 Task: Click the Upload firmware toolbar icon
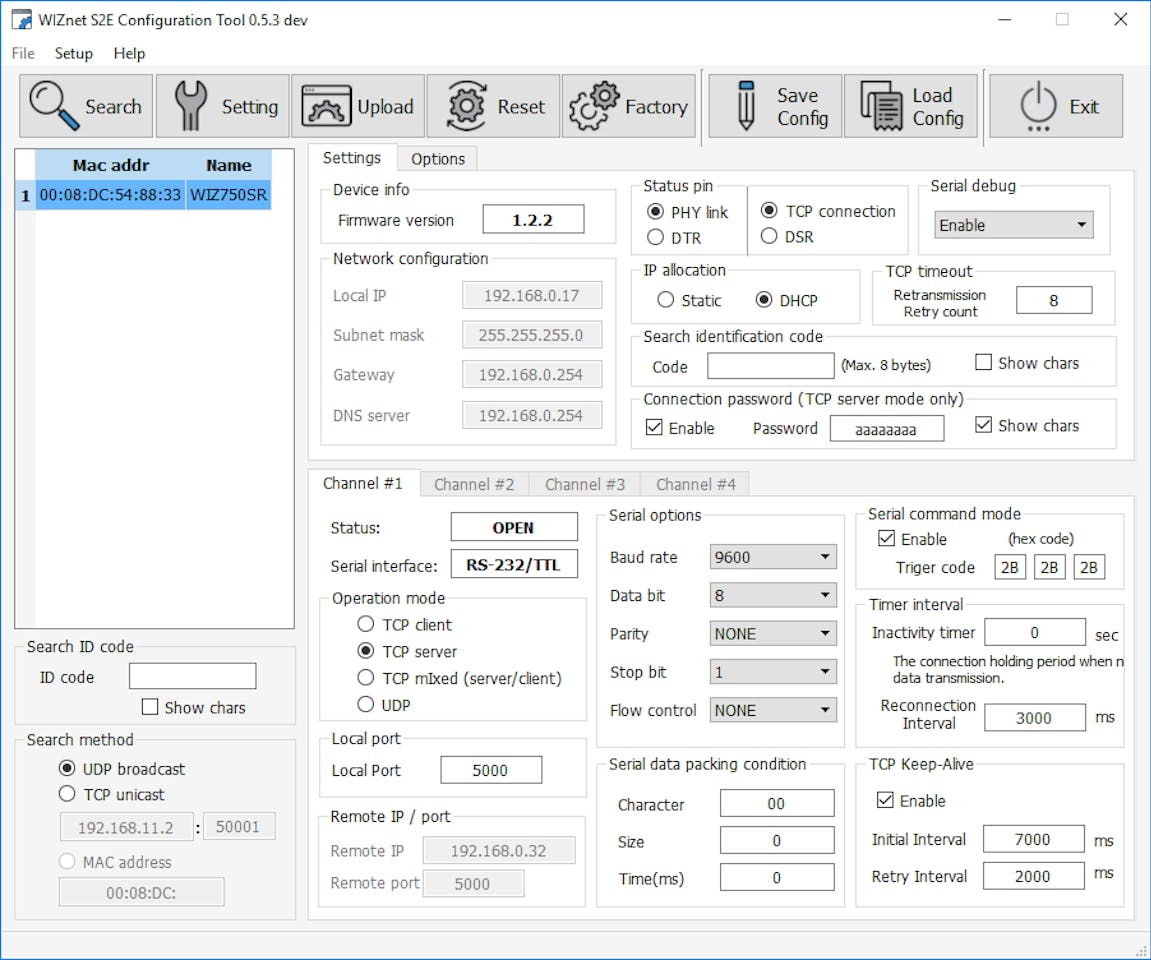326,106
